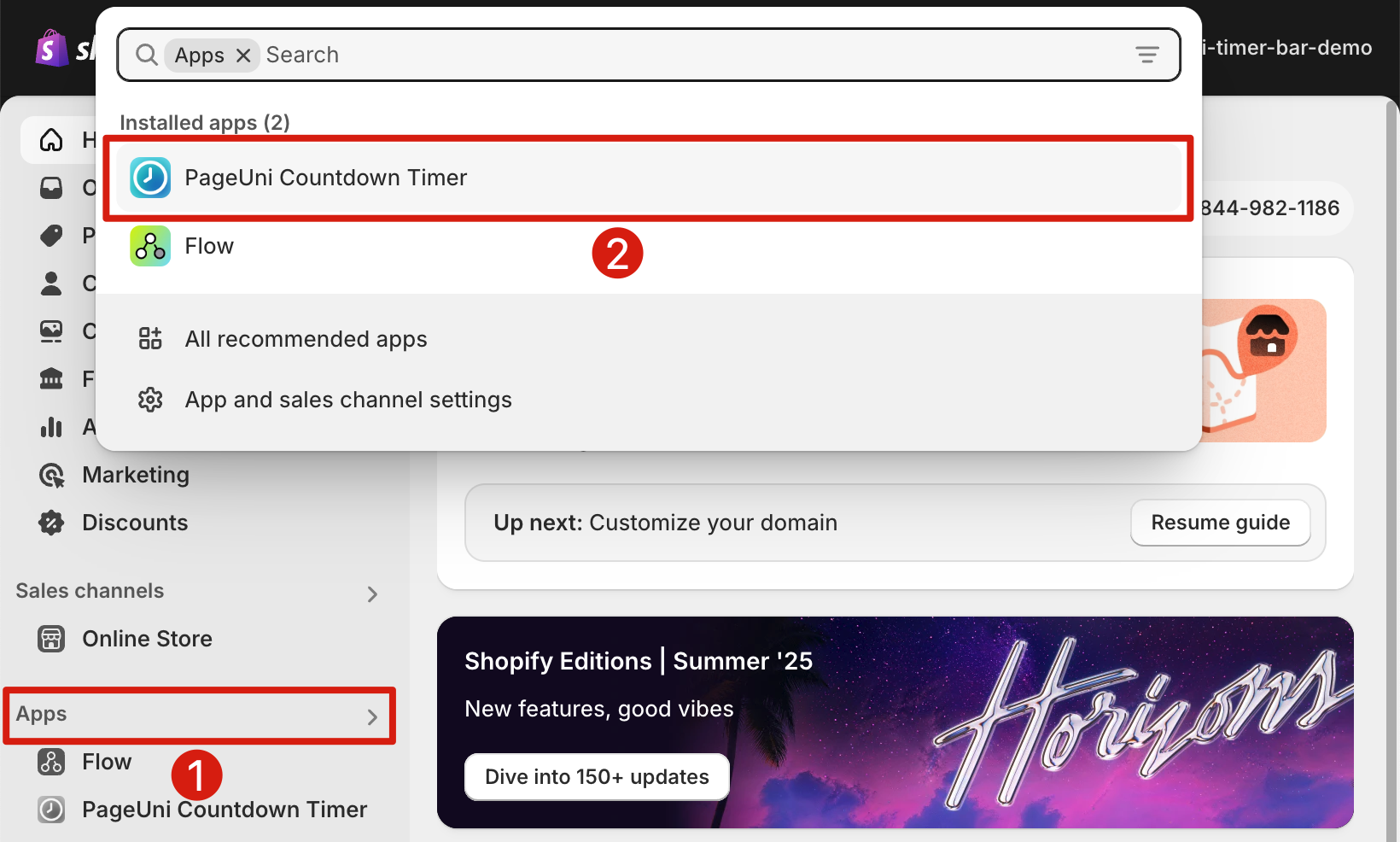Click the Shopify logo icon
Image resolution: width=1400 pixels, height=842 pixels.
(50, 49)
